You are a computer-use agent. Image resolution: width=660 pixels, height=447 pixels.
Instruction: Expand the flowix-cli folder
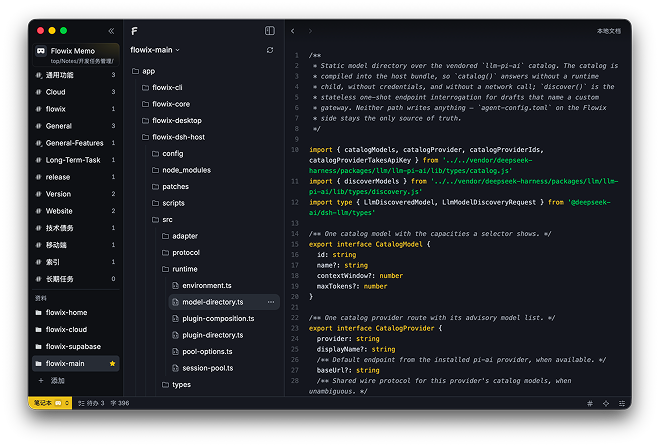coord(162,88)
